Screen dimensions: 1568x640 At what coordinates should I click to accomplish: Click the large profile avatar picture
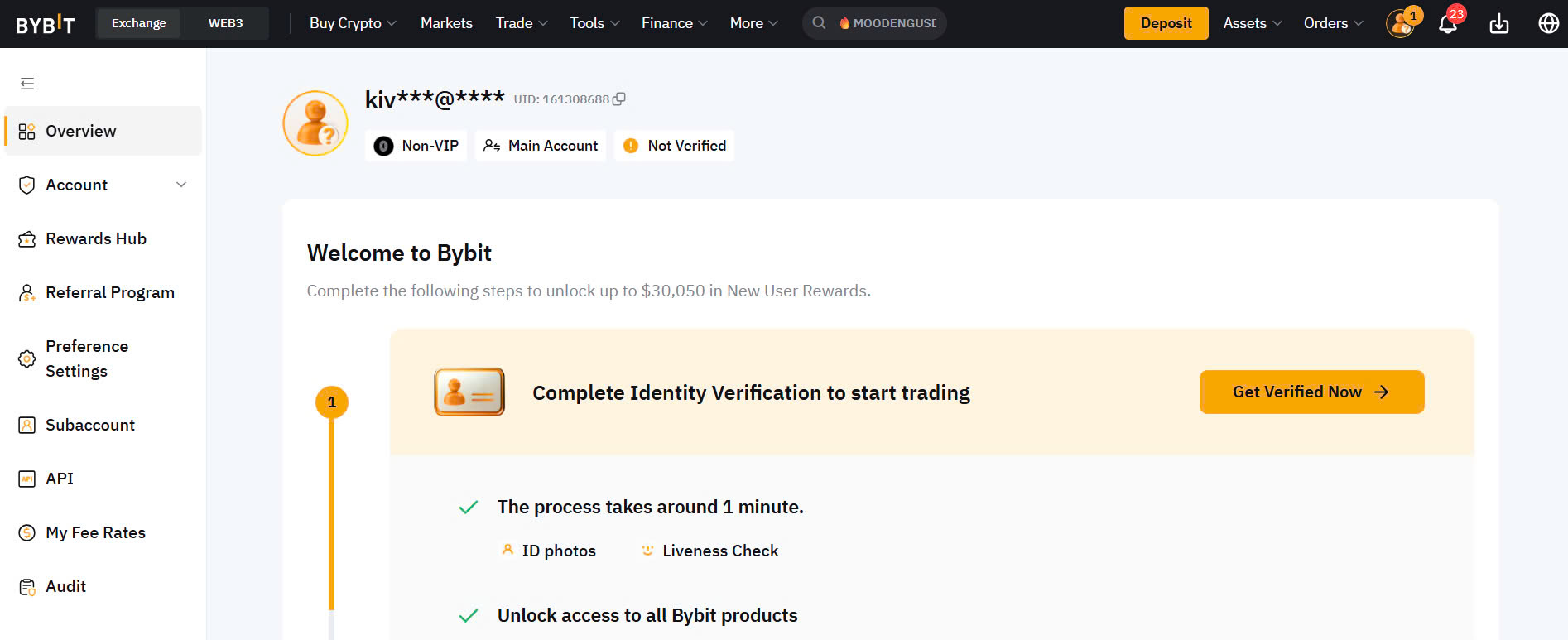coord(315,123)
